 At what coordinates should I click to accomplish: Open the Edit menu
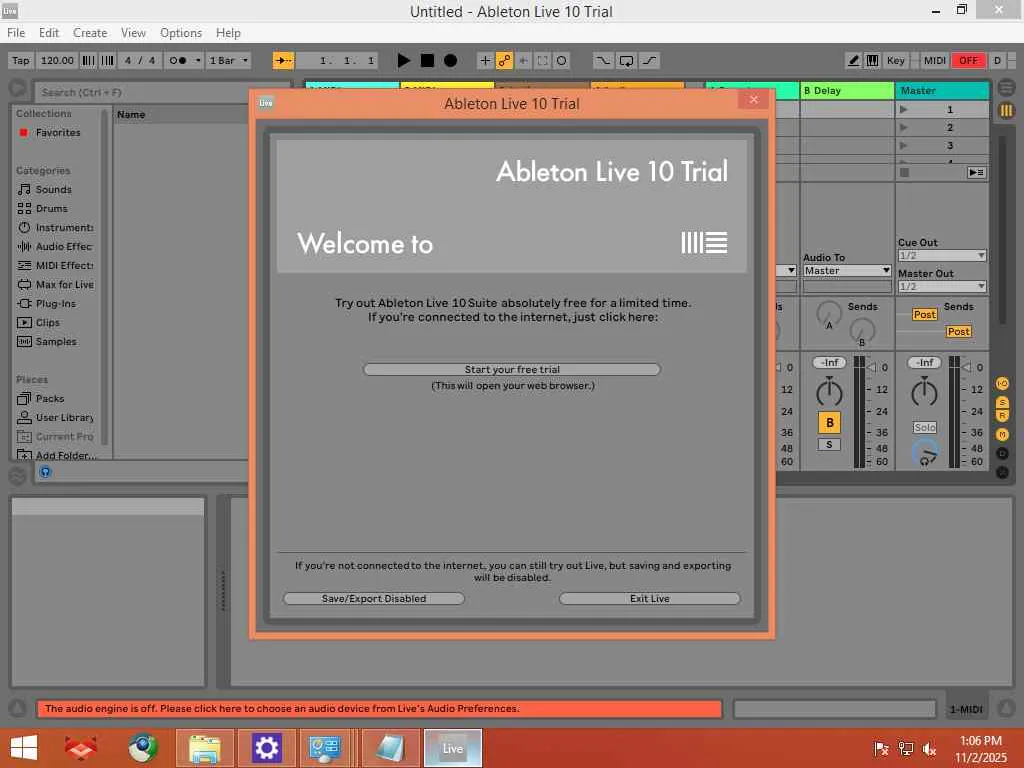tap(48, 33)
